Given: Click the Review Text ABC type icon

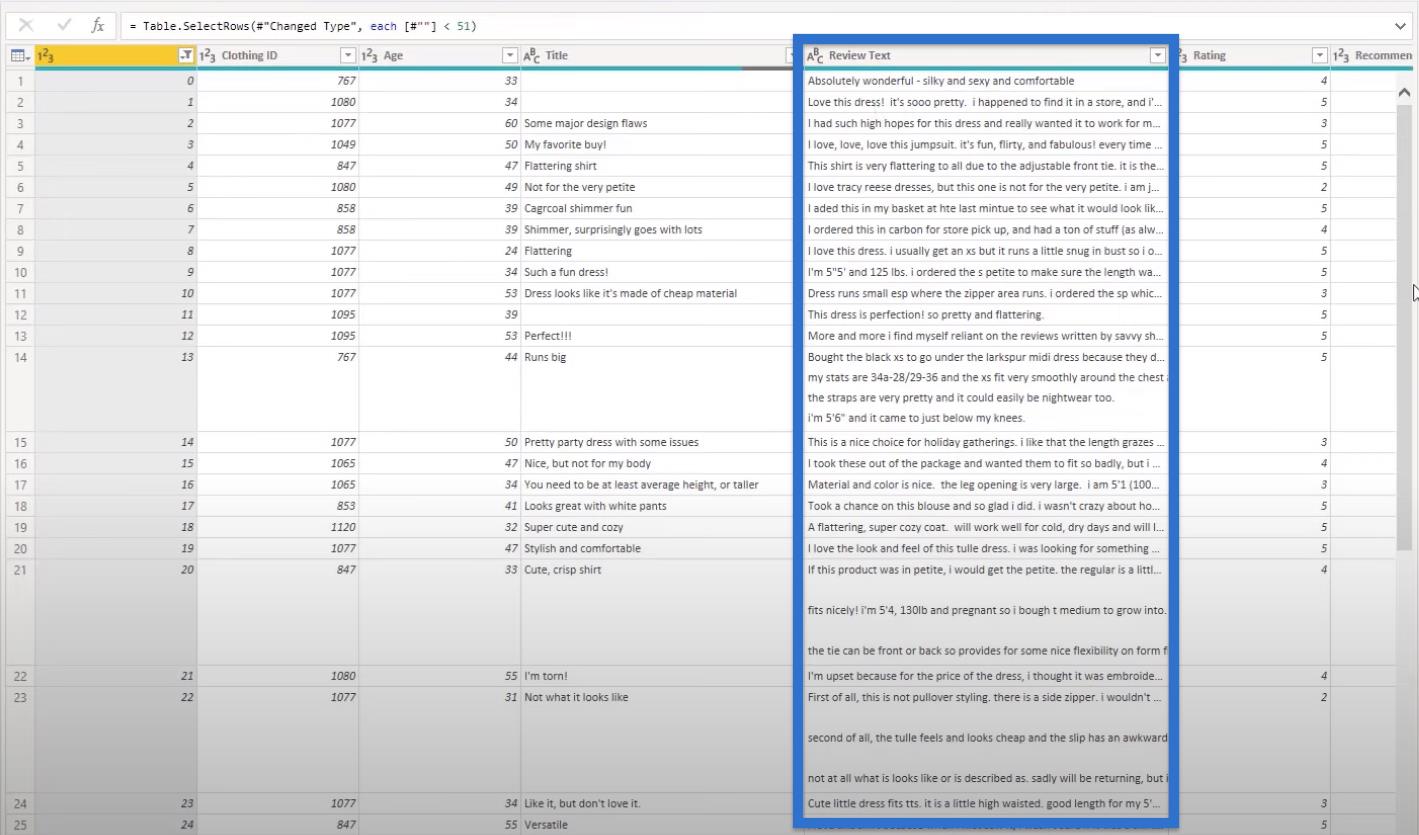Looking at the screenshot, I should pos(815,56).
